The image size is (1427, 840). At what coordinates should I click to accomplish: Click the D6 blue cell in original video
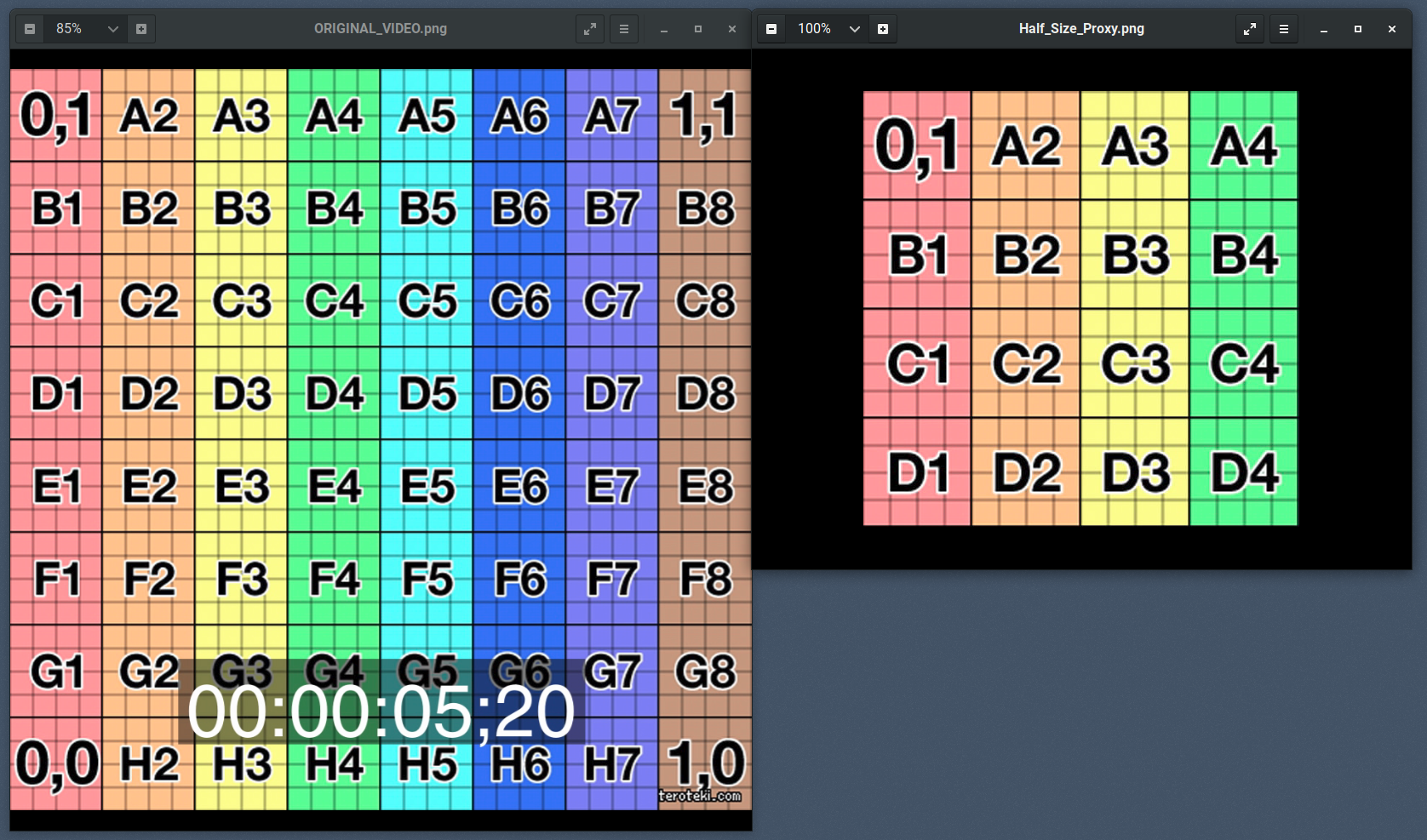519,393
